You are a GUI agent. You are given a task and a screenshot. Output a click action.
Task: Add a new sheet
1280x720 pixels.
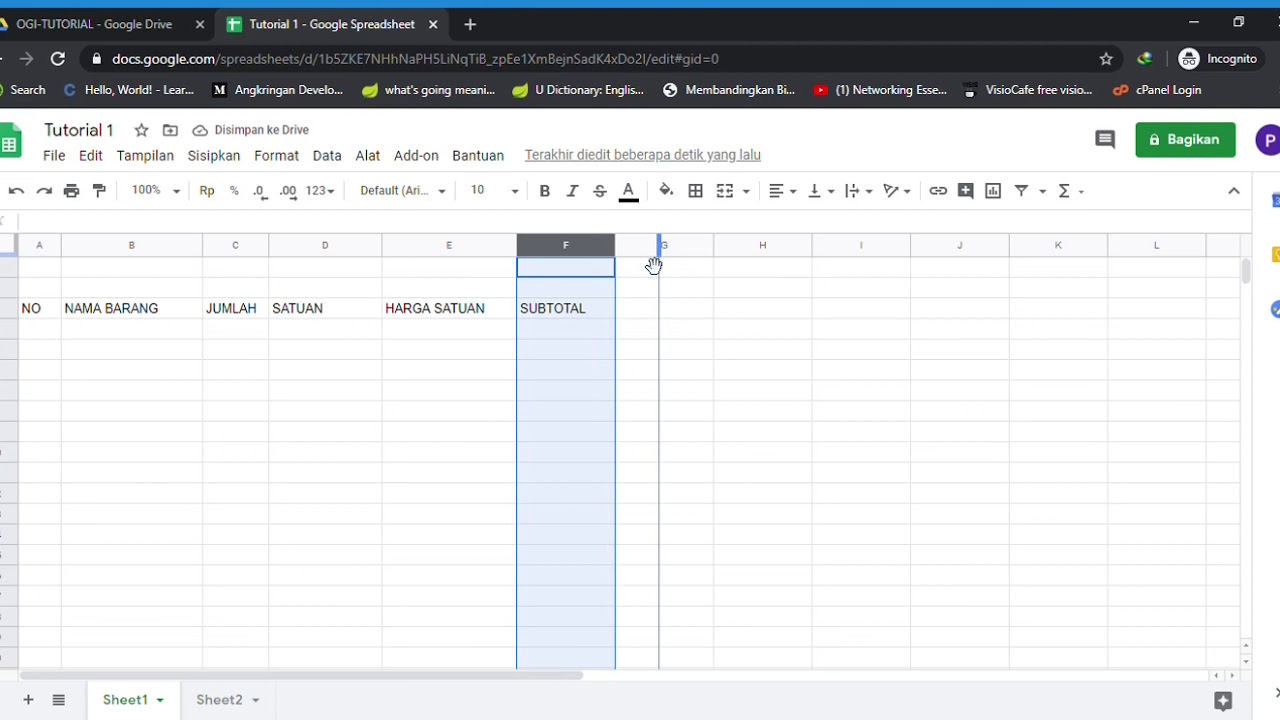[x=28, y=700]
